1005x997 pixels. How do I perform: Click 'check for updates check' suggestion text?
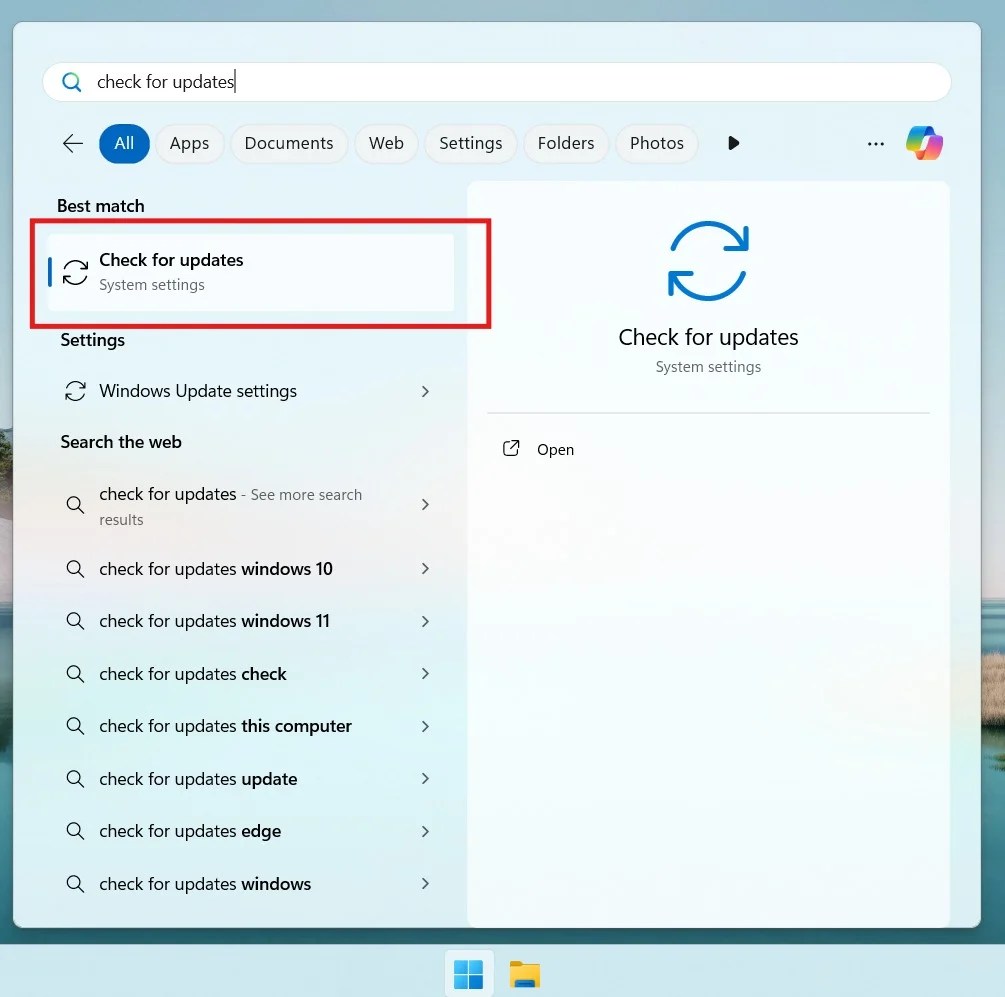[x=193, y=674]
